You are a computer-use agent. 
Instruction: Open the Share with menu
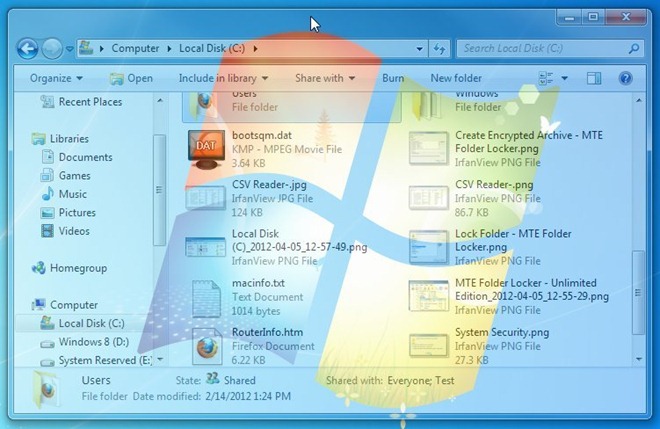coord(325,78)
